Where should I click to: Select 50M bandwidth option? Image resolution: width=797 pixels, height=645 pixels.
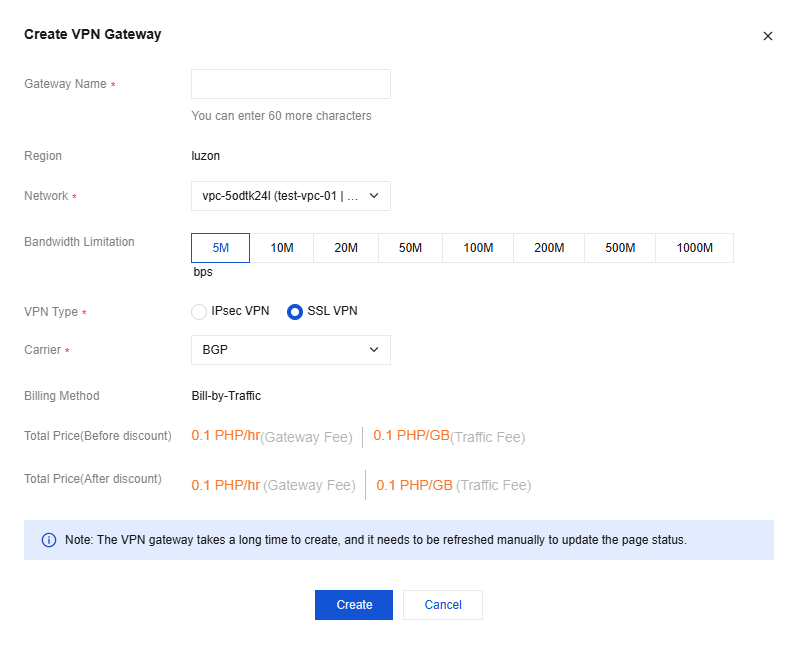pos(410,248)
